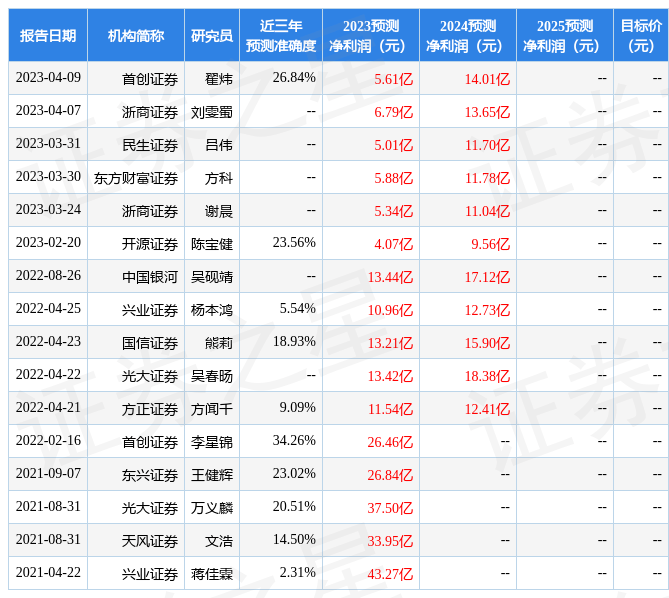Click the 2024预测净利润 column header
The height and width of the screenshot is (598, 669).
(x=468, y=35)
